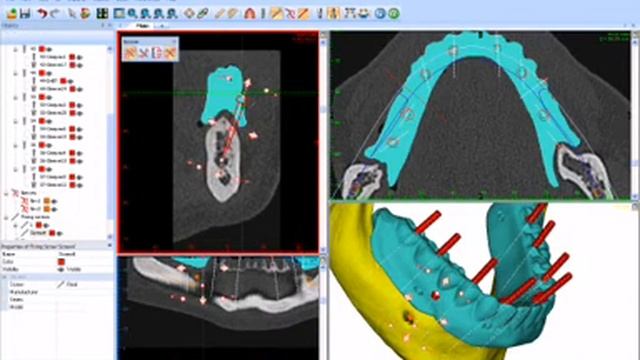Select the pointer cursor tool
The height and width of the screenshot is (360, 640).
point(72,13)
